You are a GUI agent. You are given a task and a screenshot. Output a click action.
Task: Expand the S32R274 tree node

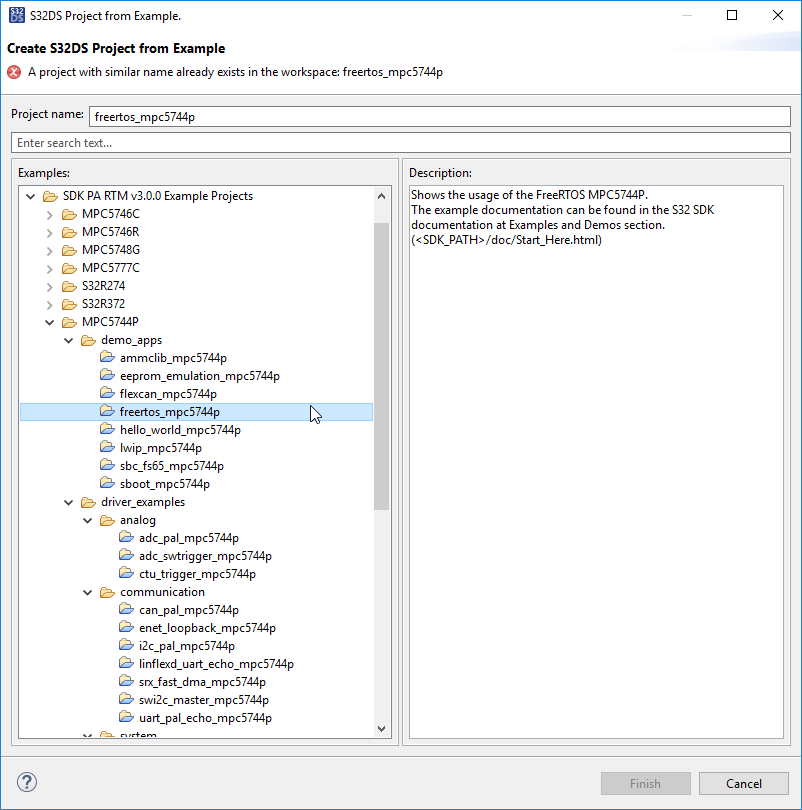[50, 286]
